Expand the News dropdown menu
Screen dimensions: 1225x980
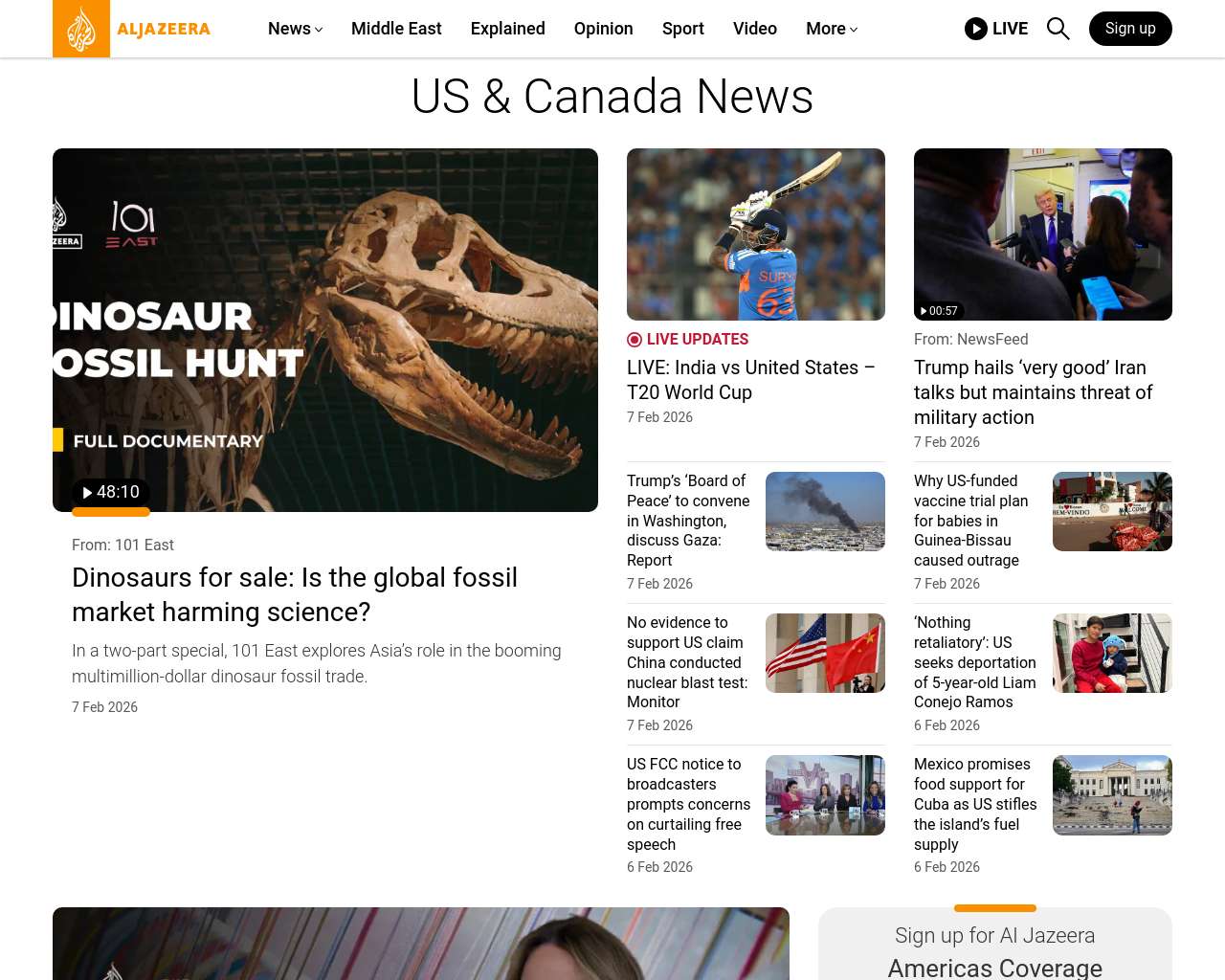[x=296, y=29]
